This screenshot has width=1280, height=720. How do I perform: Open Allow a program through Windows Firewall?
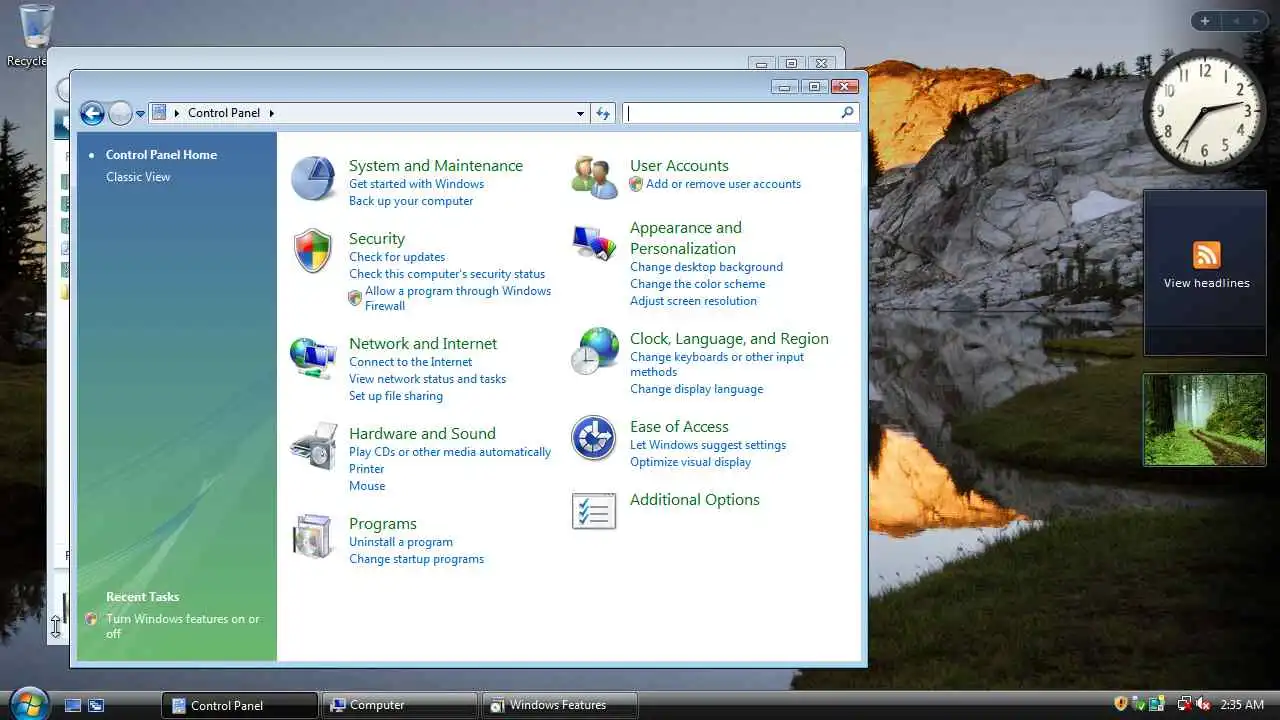(458, 298)
